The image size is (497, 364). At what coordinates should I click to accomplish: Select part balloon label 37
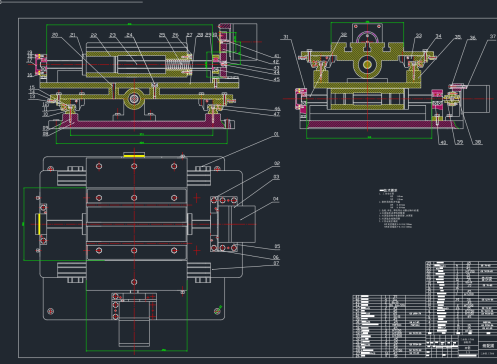click(x=493, y=36)
